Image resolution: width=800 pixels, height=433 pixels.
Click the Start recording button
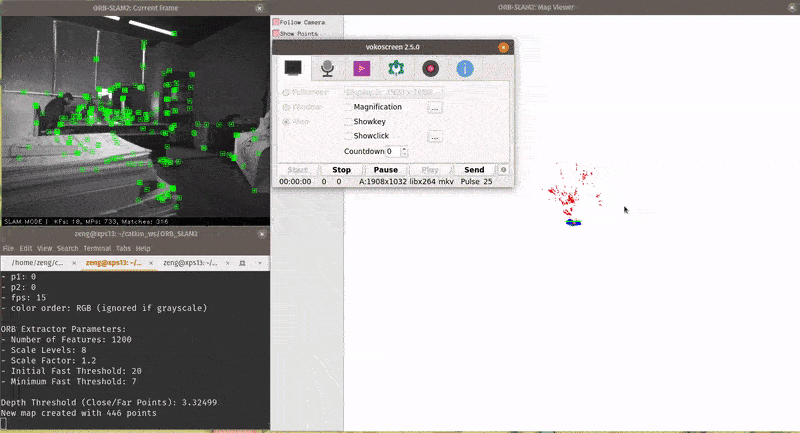coord(297,170)
